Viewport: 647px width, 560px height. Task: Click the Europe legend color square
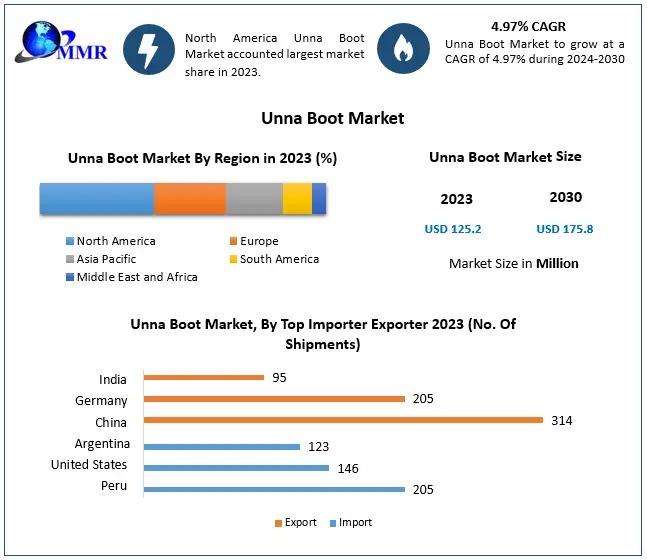point(234,241)
